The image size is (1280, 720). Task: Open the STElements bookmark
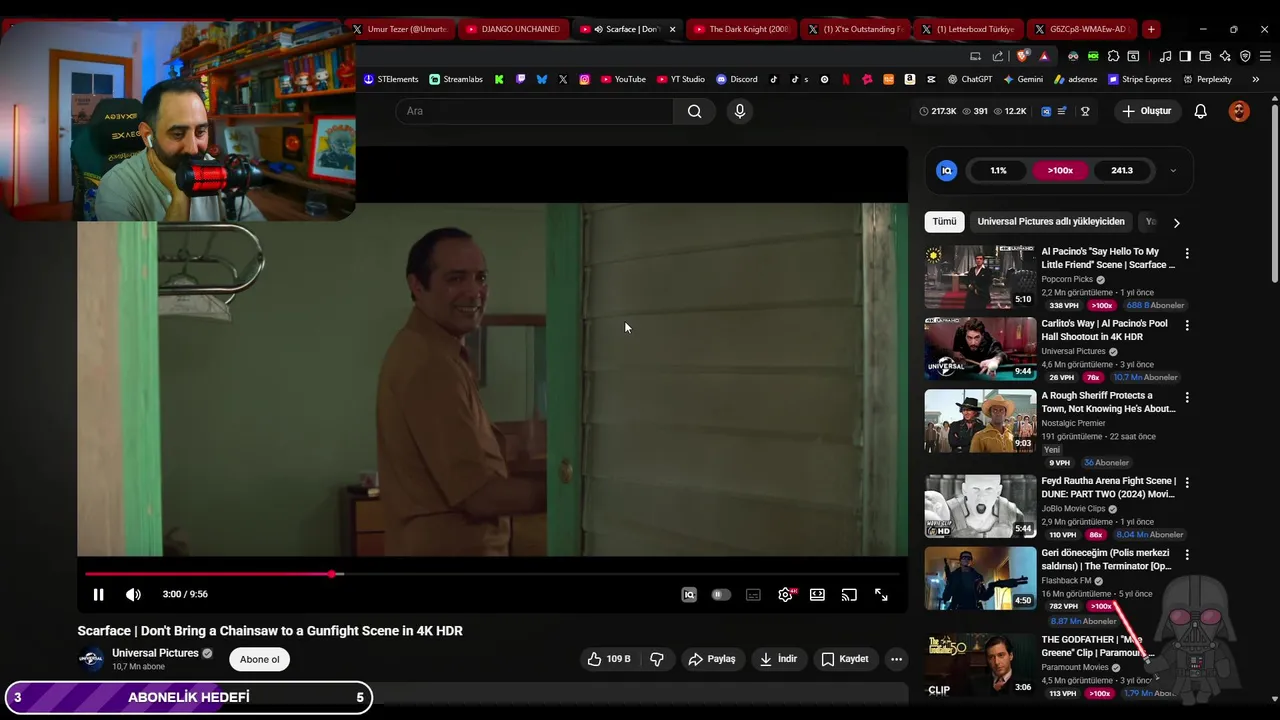(391, 79)
